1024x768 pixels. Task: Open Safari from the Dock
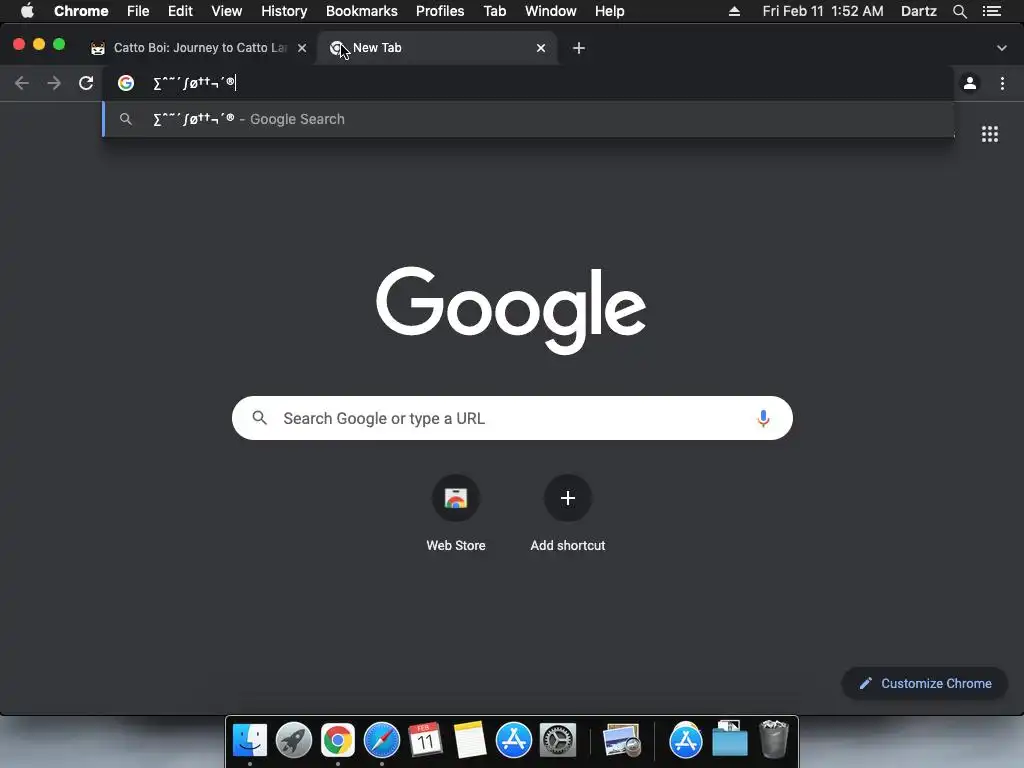pos(381,740)
